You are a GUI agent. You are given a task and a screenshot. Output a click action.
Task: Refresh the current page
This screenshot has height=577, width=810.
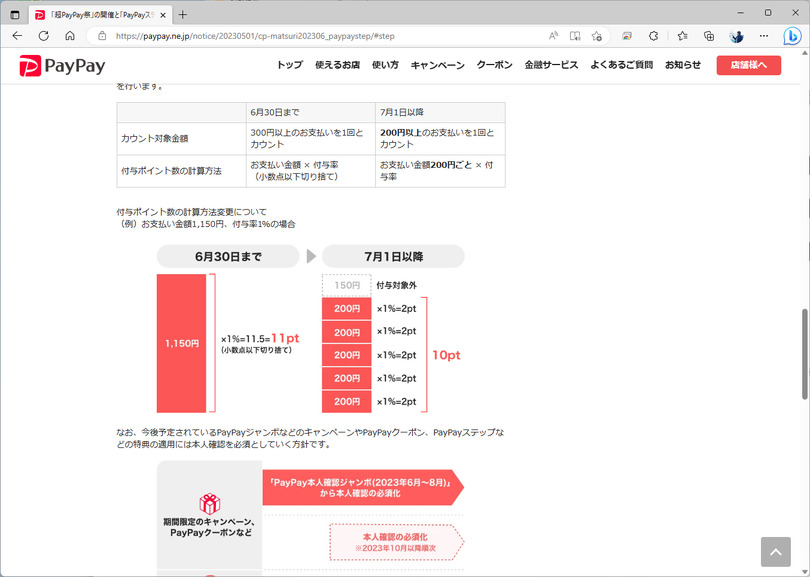click(44, 36)
